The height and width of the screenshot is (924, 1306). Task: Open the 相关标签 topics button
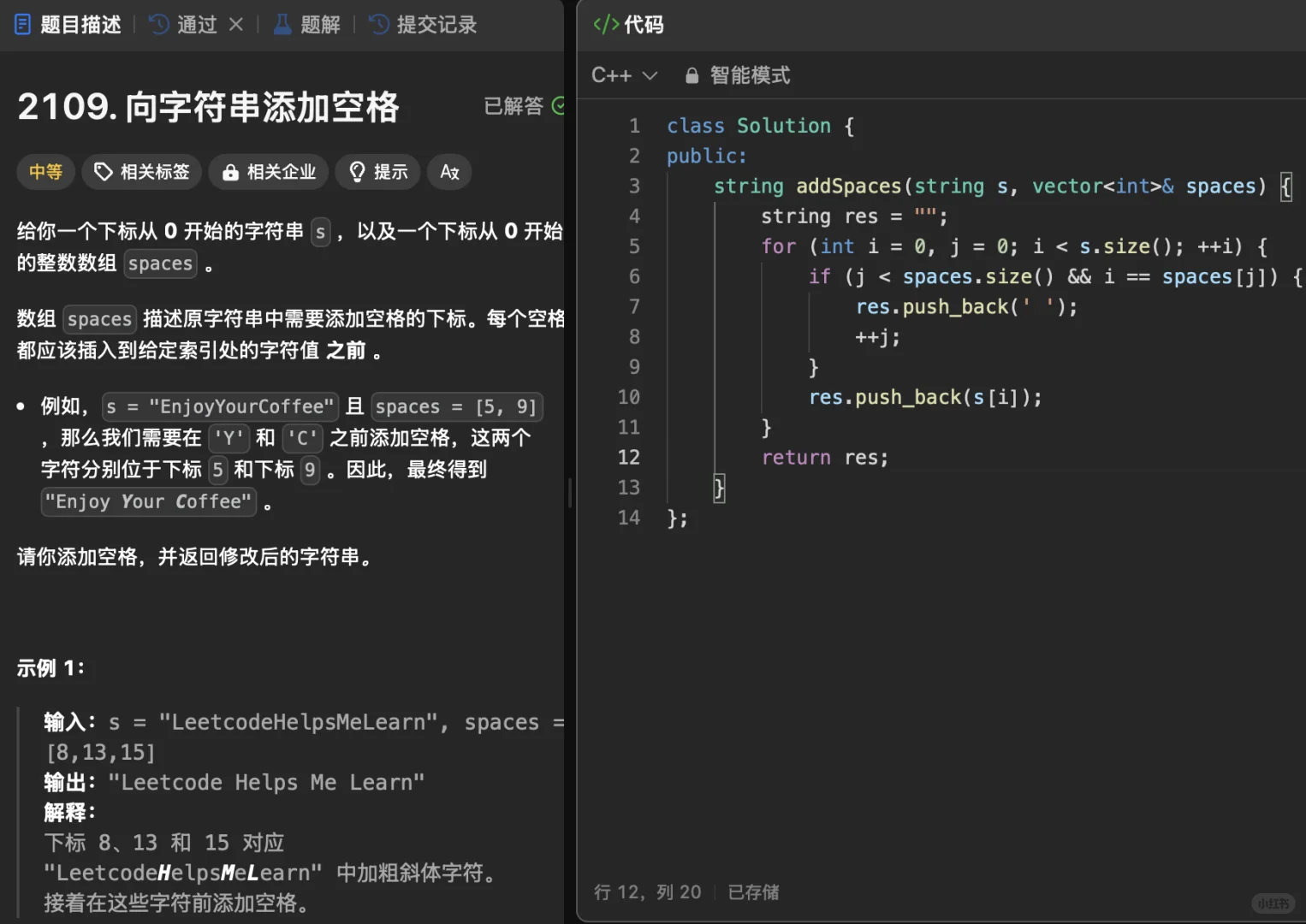tap(142, 172)
